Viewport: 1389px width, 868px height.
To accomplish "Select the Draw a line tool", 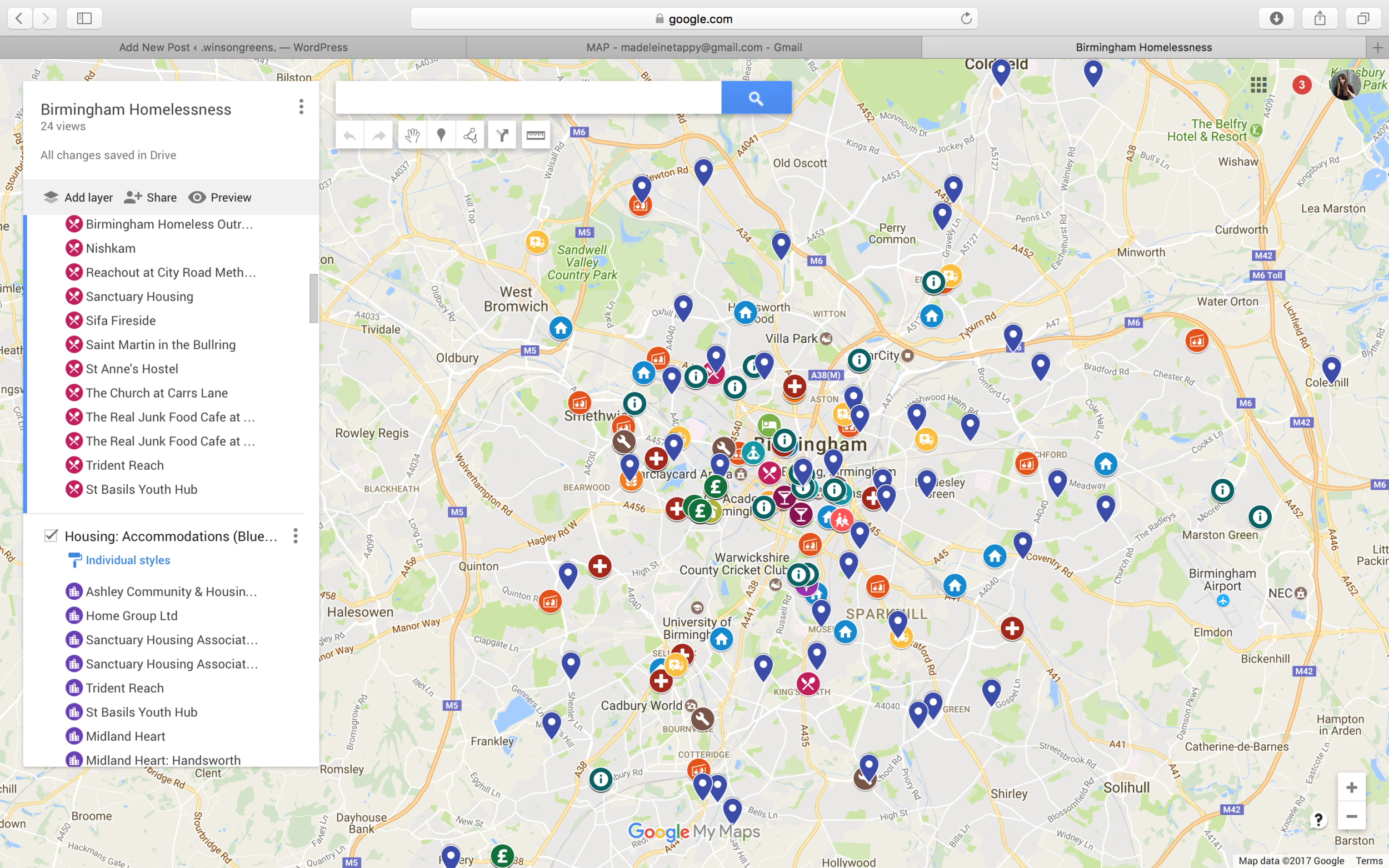I will [470, 136].
